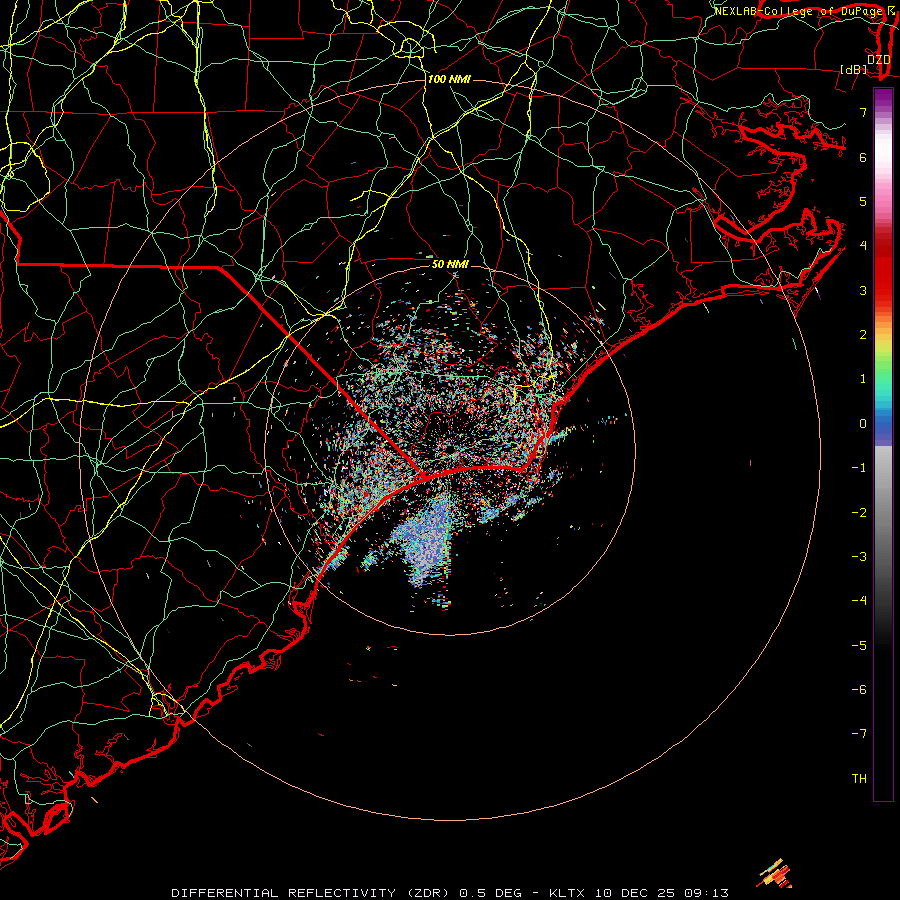Click the "-5" value on the scale
900x900 pixels.
coord(859,646)
